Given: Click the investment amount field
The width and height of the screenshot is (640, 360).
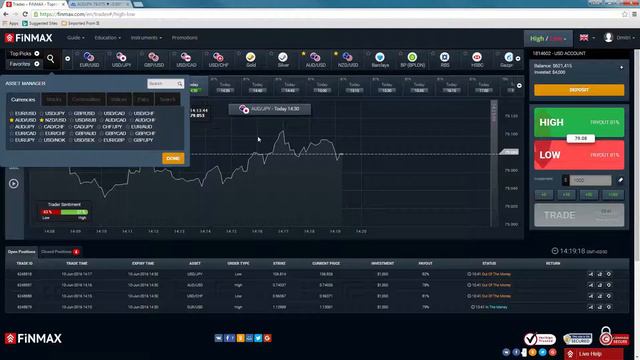Looking at the screenshot, I should pos(590,180).
